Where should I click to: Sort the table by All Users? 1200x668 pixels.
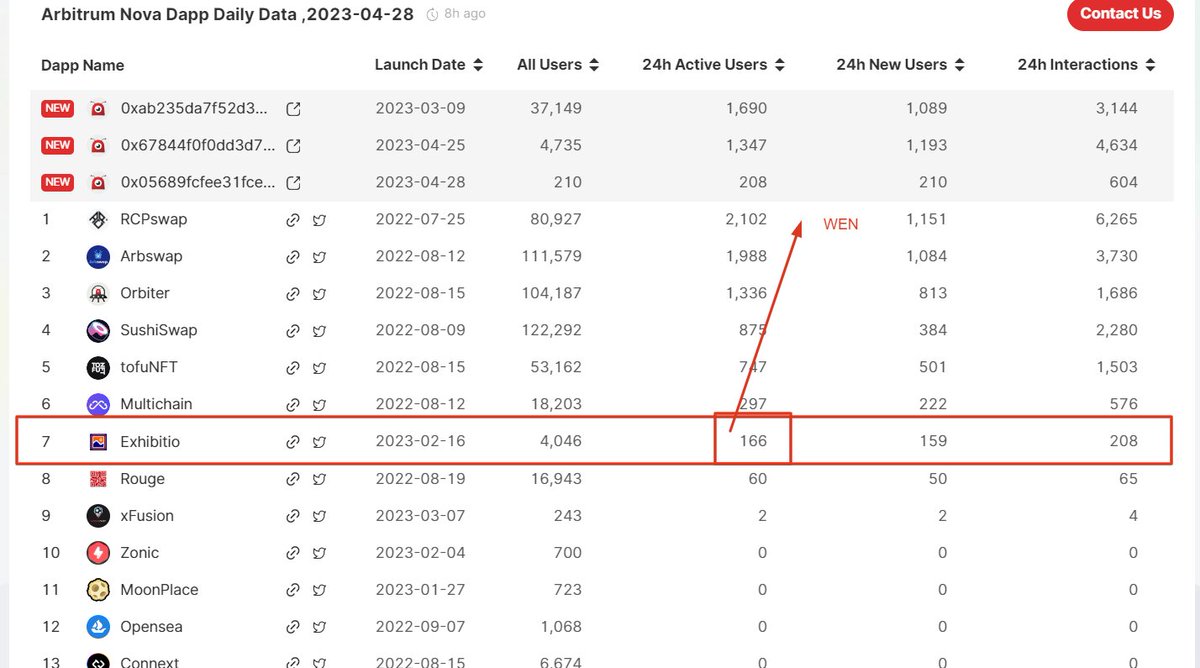click(x=595, y=63)
